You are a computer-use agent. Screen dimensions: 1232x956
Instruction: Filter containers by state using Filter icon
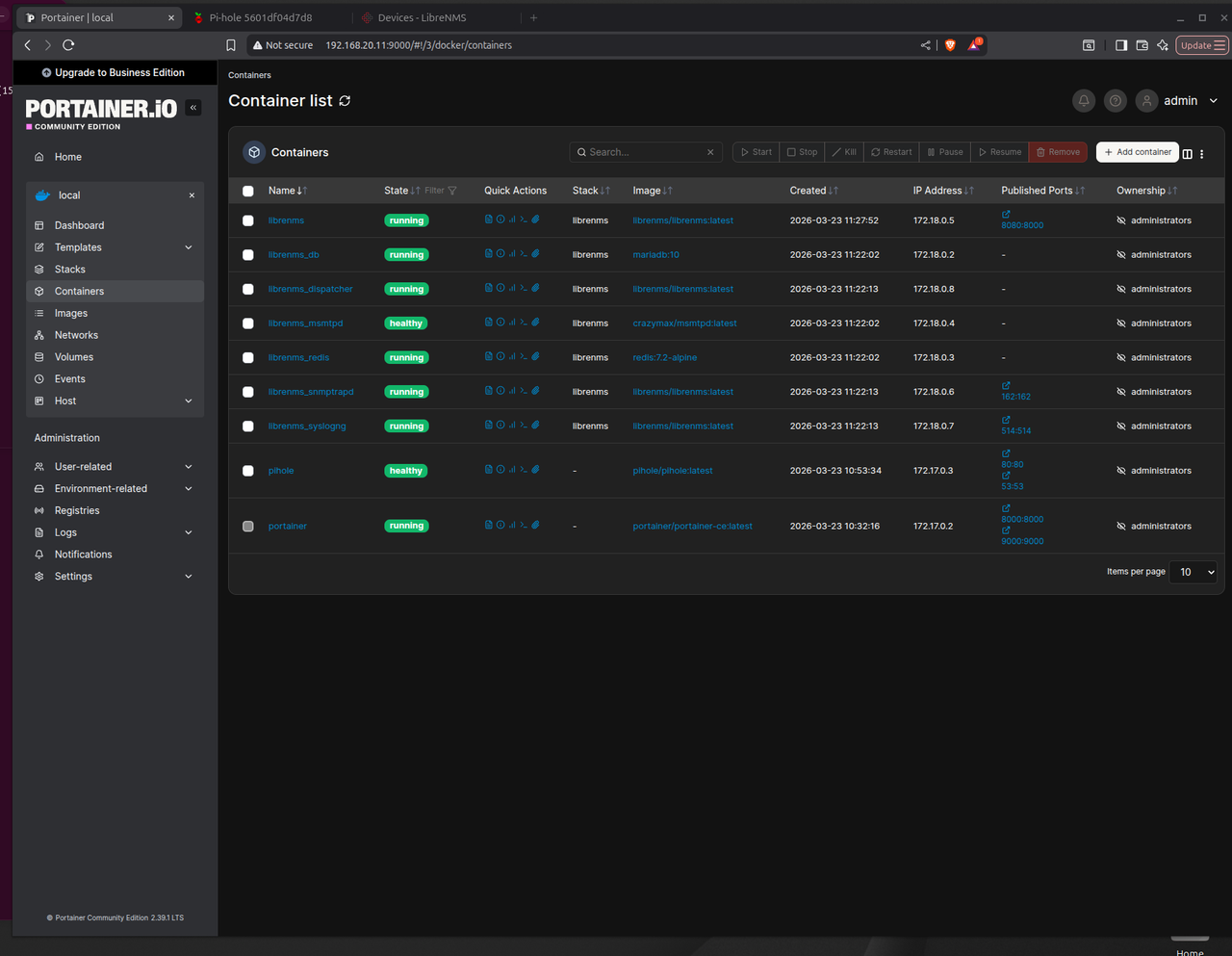pyautogui.click(x=442, y=191)
